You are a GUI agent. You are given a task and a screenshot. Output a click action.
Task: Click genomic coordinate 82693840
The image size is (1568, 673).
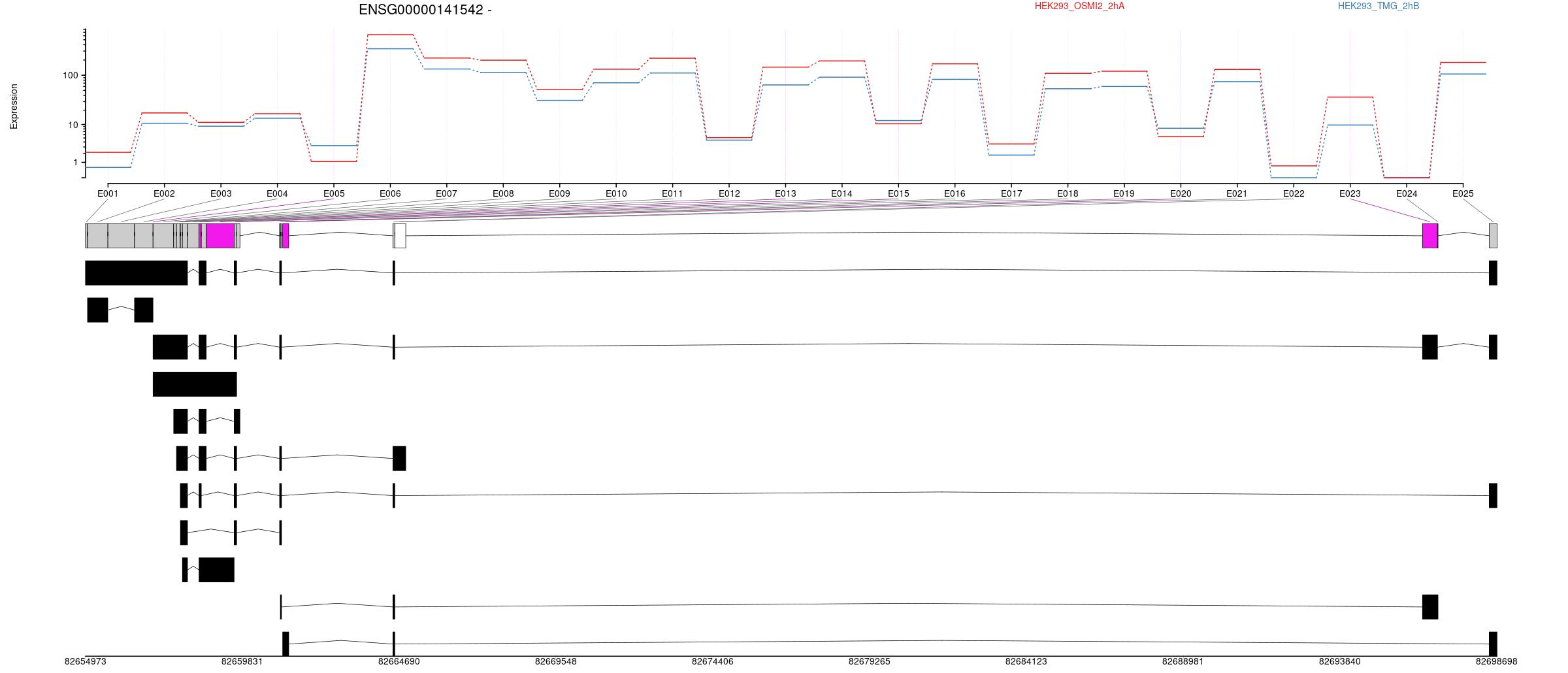1340,661
